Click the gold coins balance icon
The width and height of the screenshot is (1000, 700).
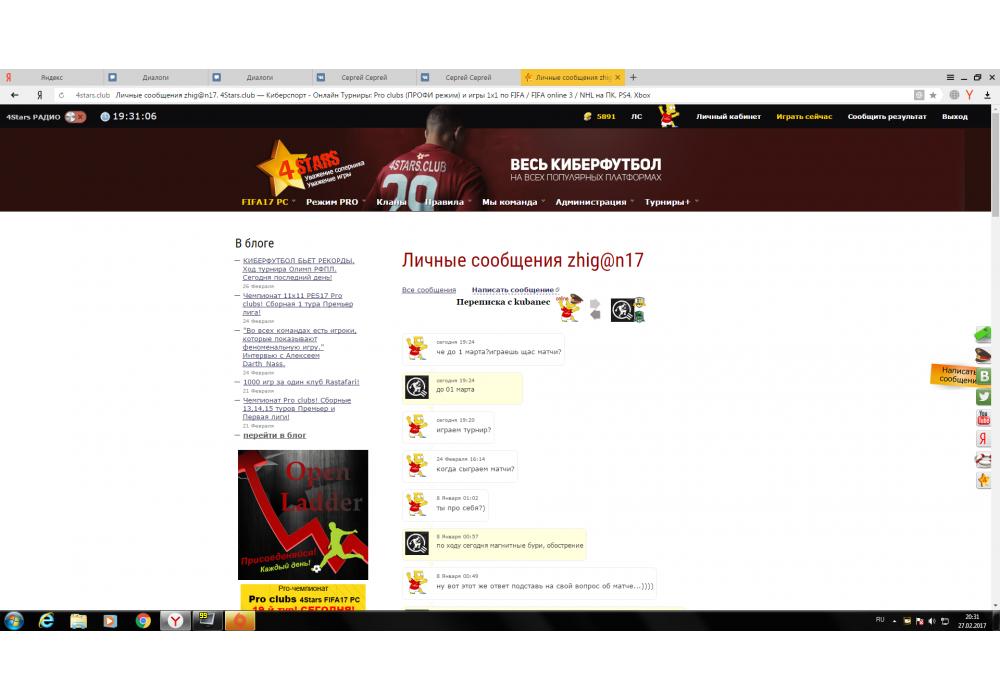589,117
